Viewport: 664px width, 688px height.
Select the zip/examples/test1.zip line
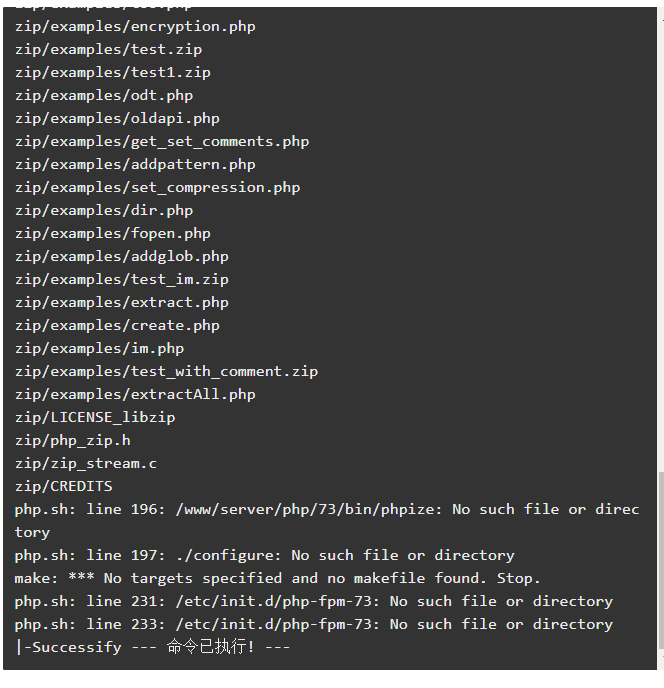point(113,73)
